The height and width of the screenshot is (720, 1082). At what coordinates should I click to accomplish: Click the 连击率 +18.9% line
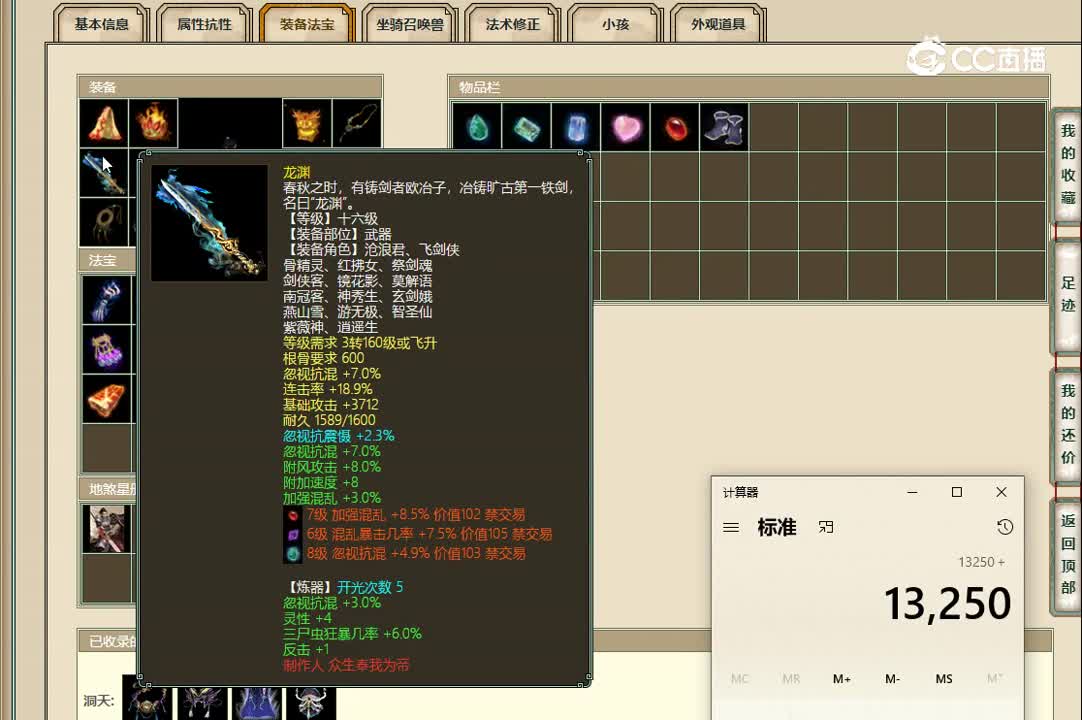coord(328,389)
